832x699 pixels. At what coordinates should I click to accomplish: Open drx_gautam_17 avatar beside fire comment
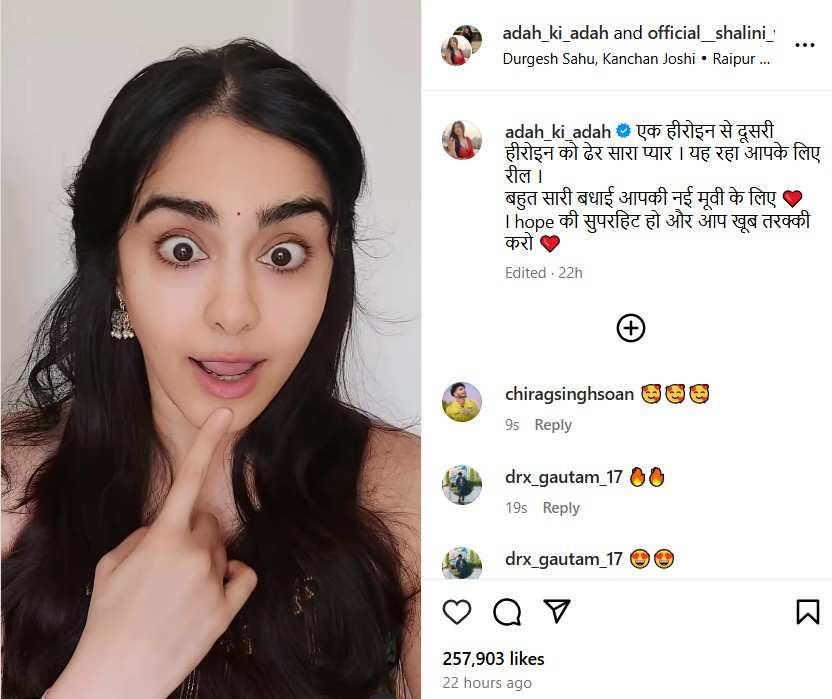point(462,485)
